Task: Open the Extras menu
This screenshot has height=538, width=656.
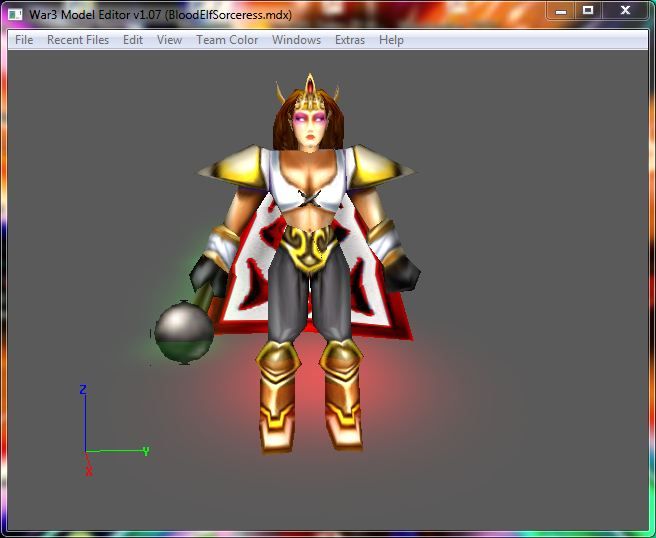Action: (350, 40)
